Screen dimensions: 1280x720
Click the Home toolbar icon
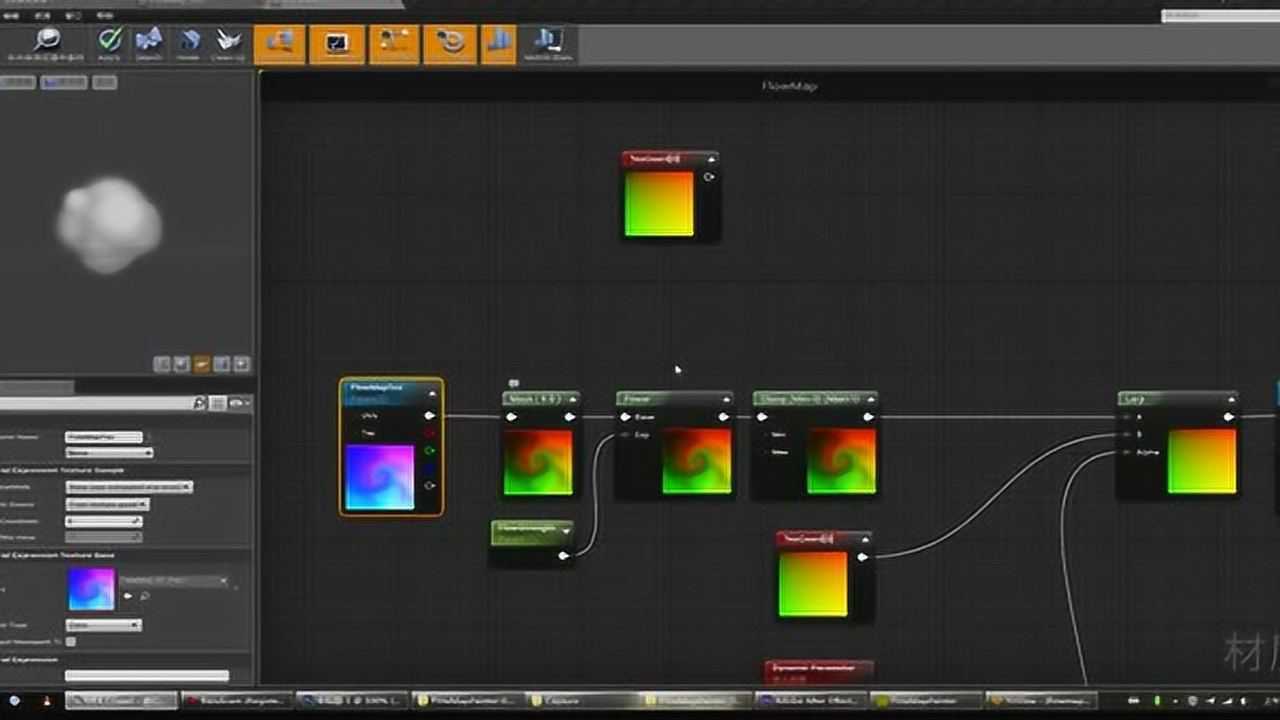point(188,43)
